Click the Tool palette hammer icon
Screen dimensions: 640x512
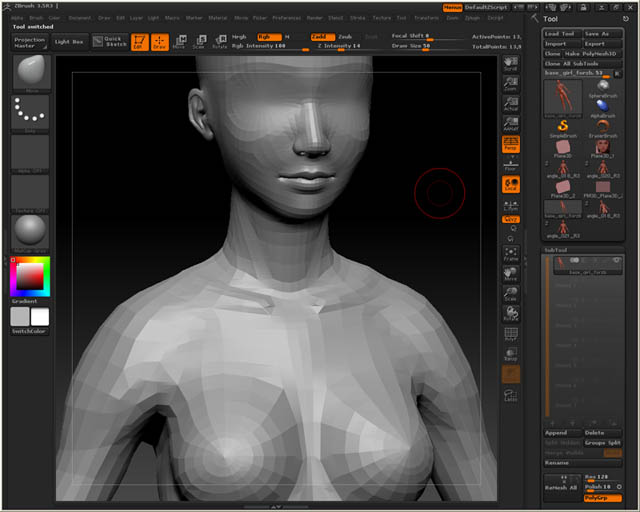(x=535, y=18)
